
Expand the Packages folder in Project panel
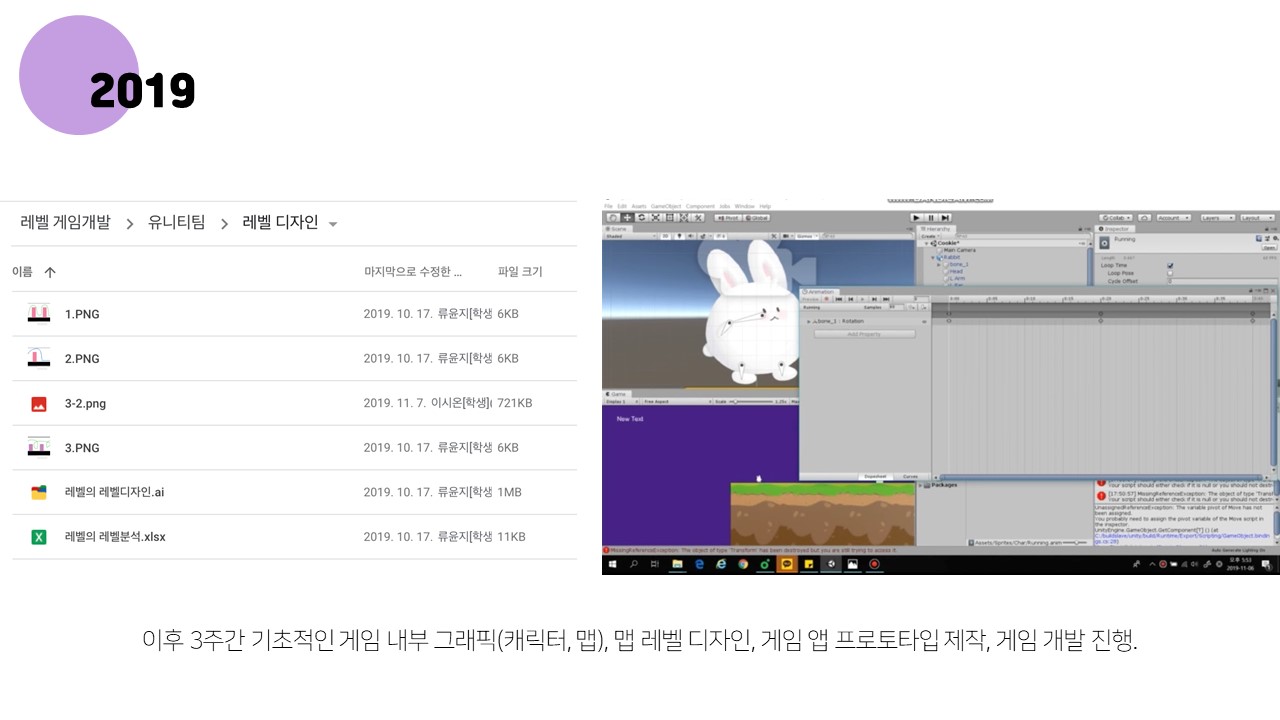pyautogui.click(x=920, y=485)
